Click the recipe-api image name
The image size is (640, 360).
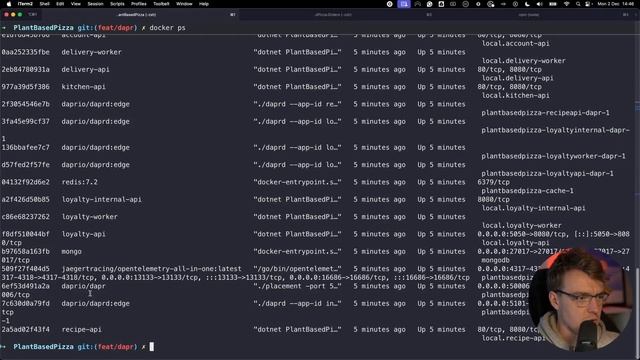(82, 329)
